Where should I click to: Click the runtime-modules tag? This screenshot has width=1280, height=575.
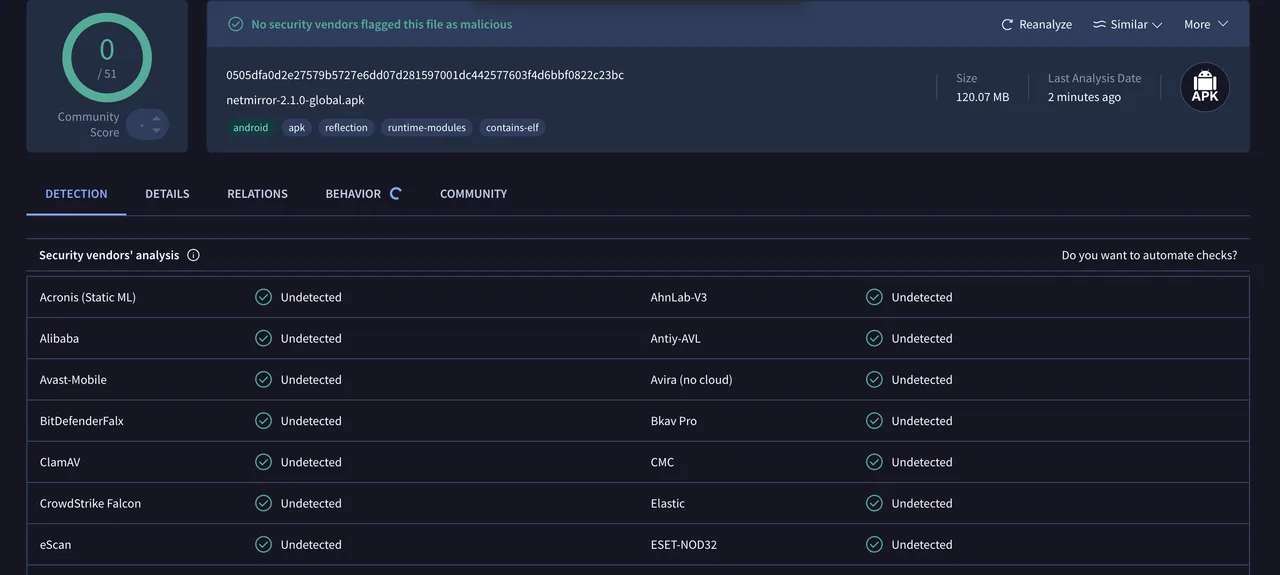427,128
